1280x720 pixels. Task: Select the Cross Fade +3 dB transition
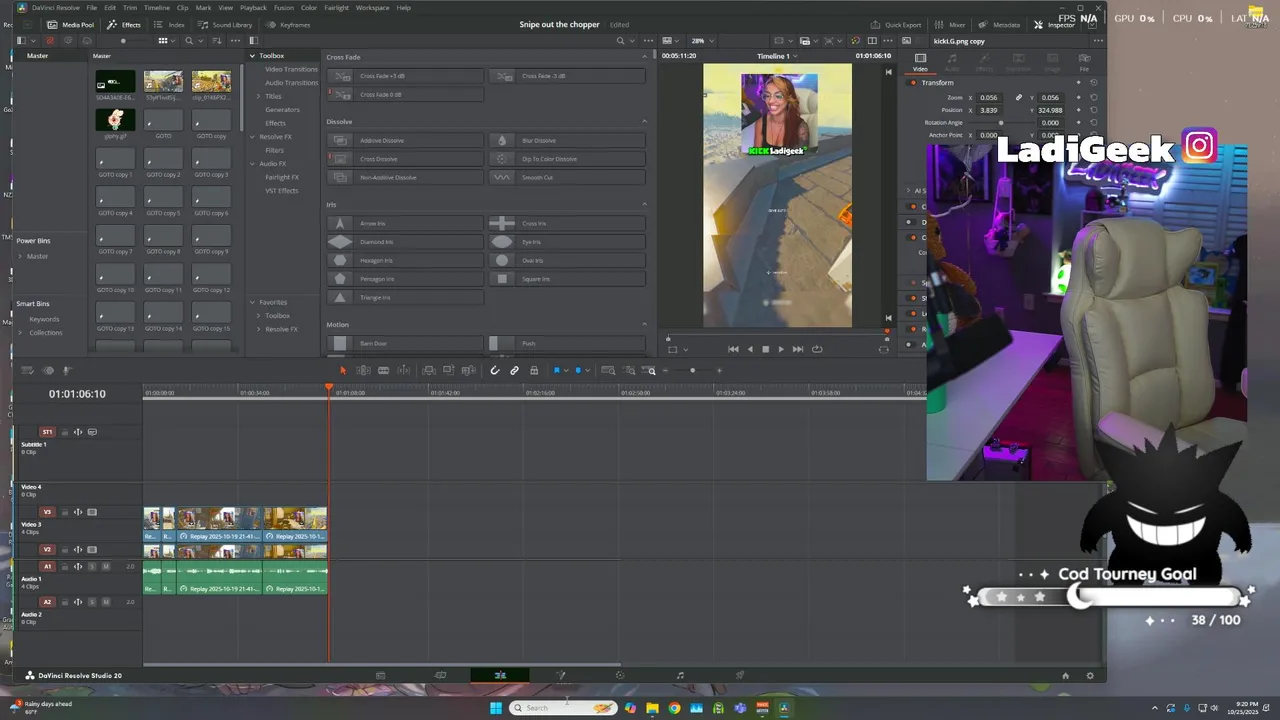click(x=406, y=76)
